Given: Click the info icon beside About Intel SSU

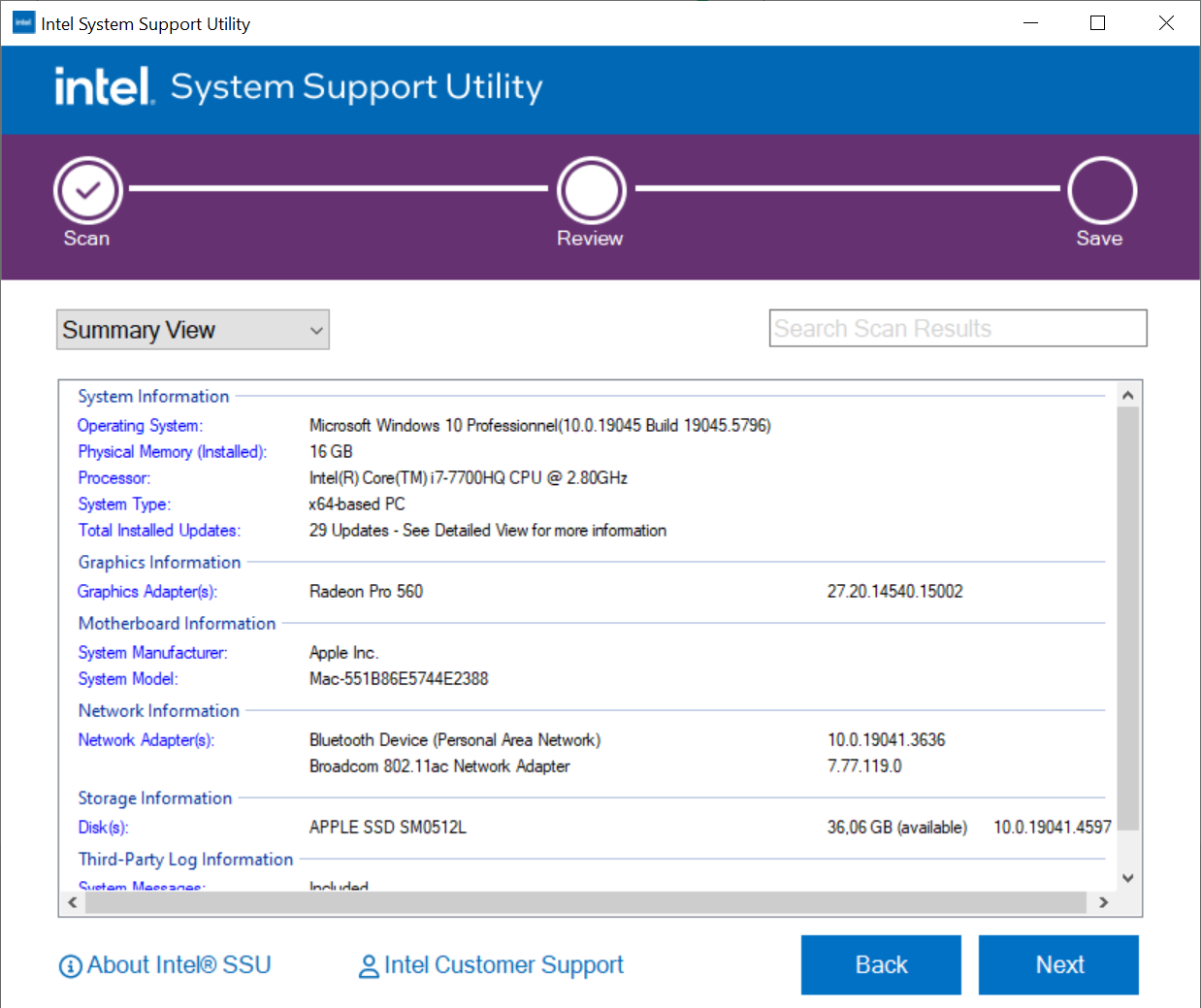Looking at the screenshot, I should coord(70,966).
